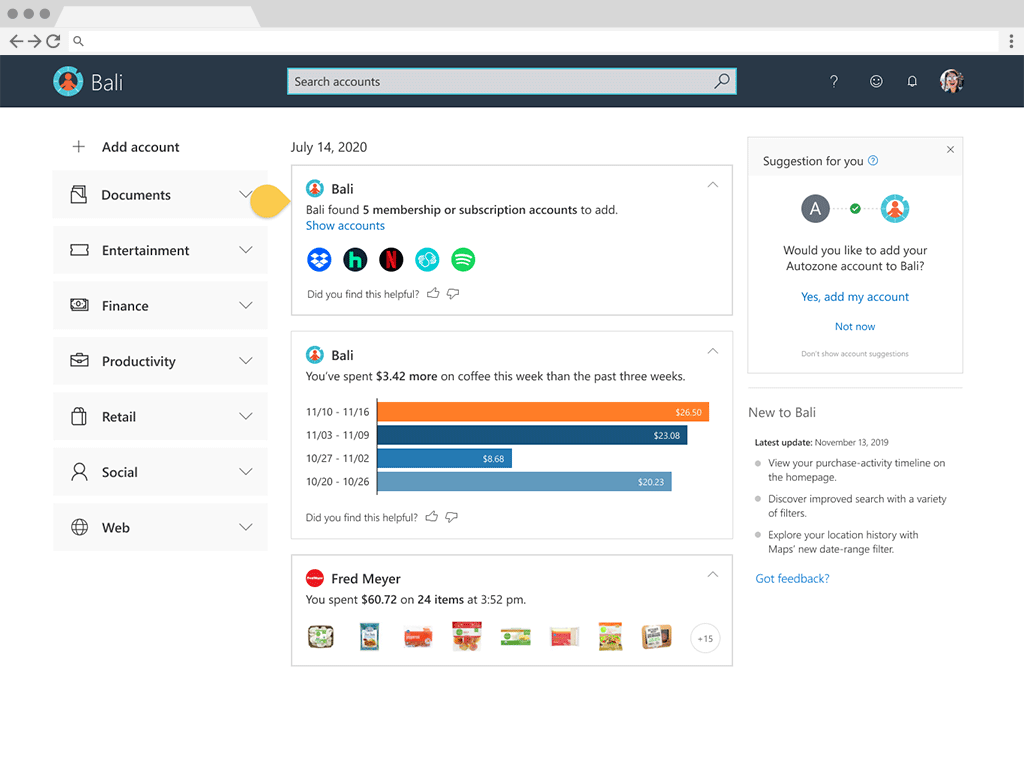Click the search magnifier icon in accounts field

click(722, 81)
